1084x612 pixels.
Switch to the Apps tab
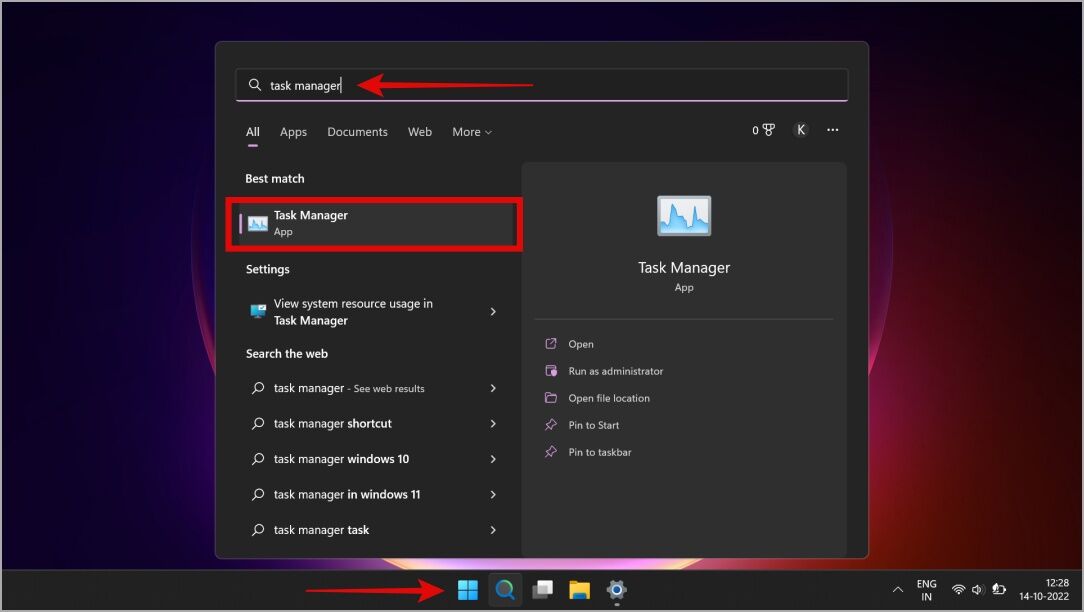click(293, 131)
